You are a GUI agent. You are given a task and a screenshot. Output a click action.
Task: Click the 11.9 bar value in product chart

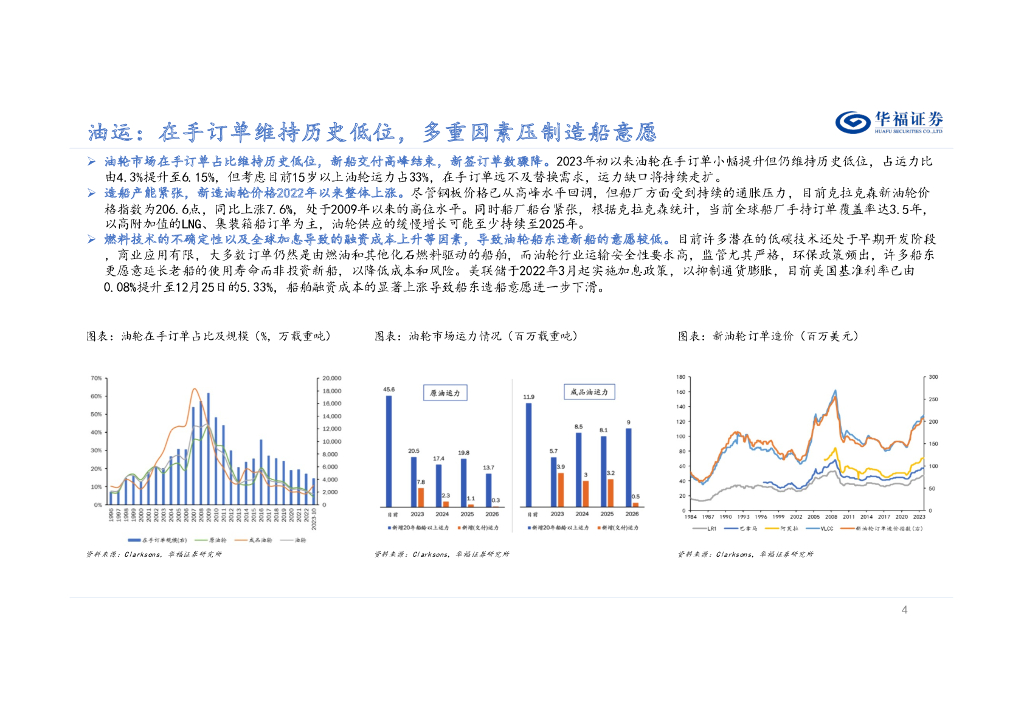point(528,397)
